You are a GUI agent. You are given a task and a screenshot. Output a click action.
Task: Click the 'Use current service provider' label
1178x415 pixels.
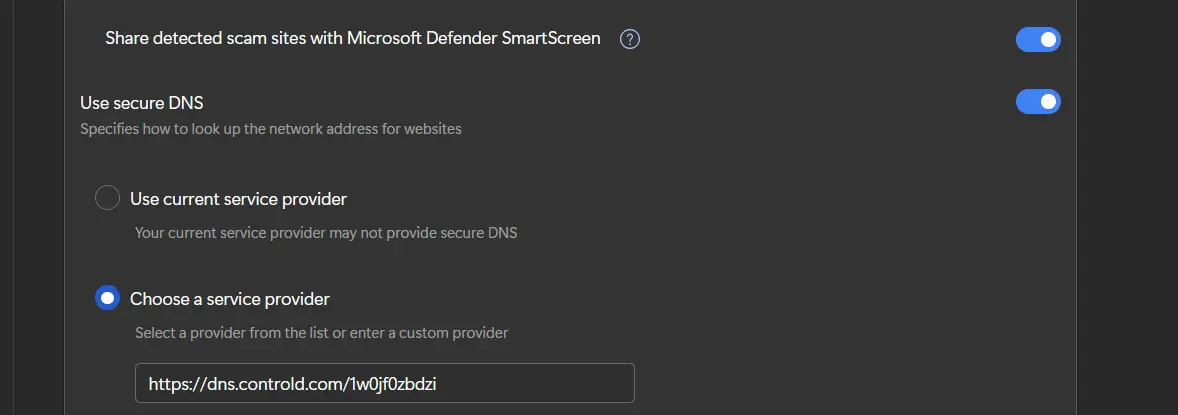click(238, 199)
